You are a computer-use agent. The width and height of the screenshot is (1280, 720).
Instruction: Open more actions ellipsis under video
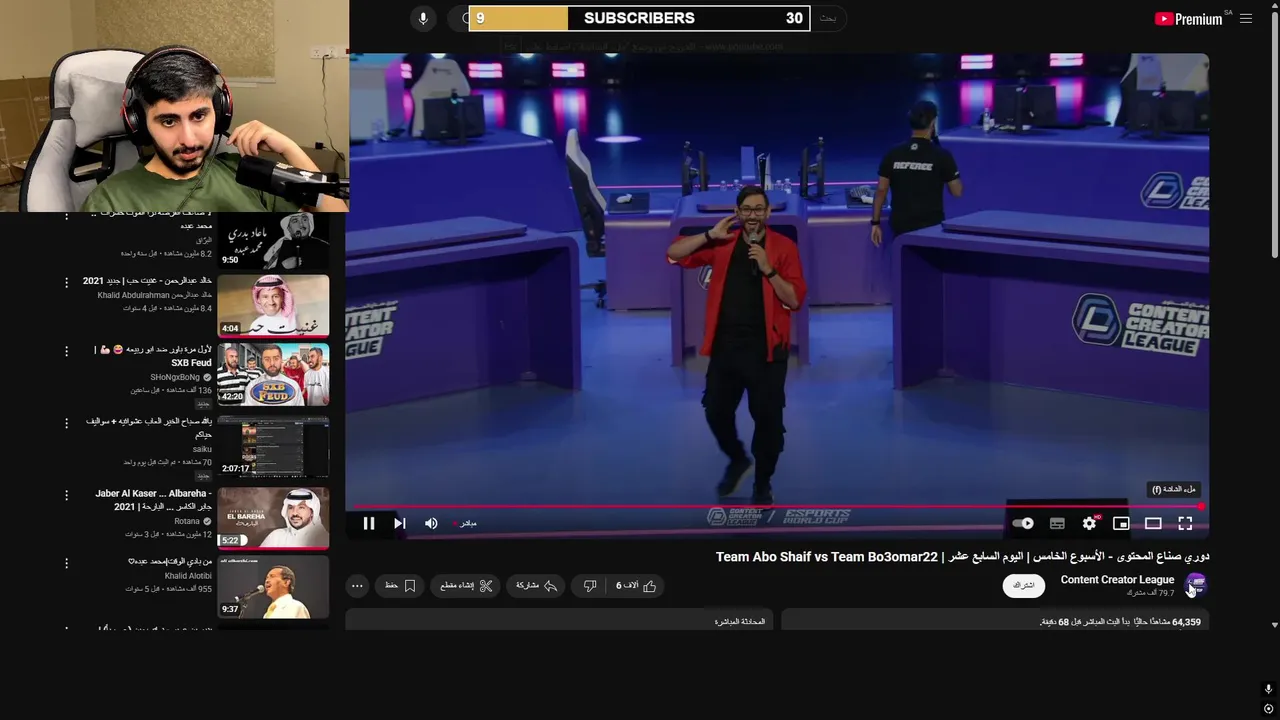(357, 586)
